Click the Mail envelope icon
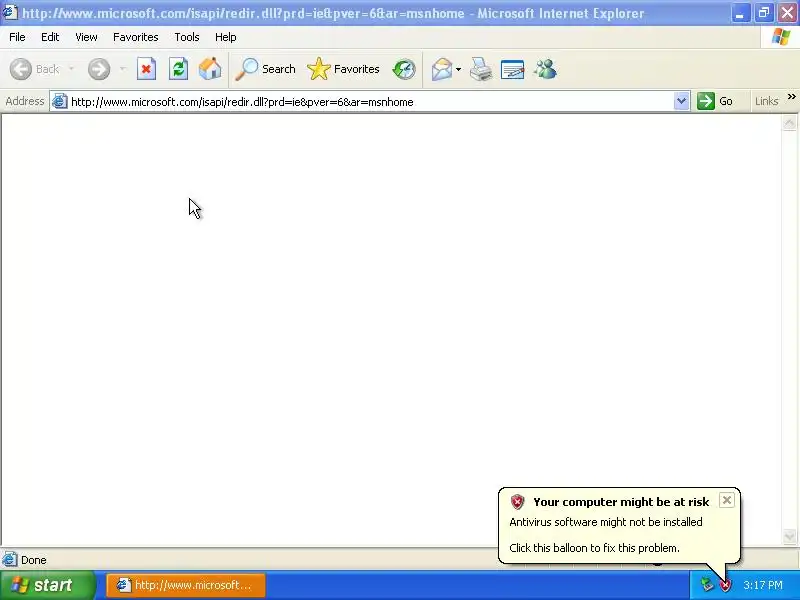 [442, 69]
